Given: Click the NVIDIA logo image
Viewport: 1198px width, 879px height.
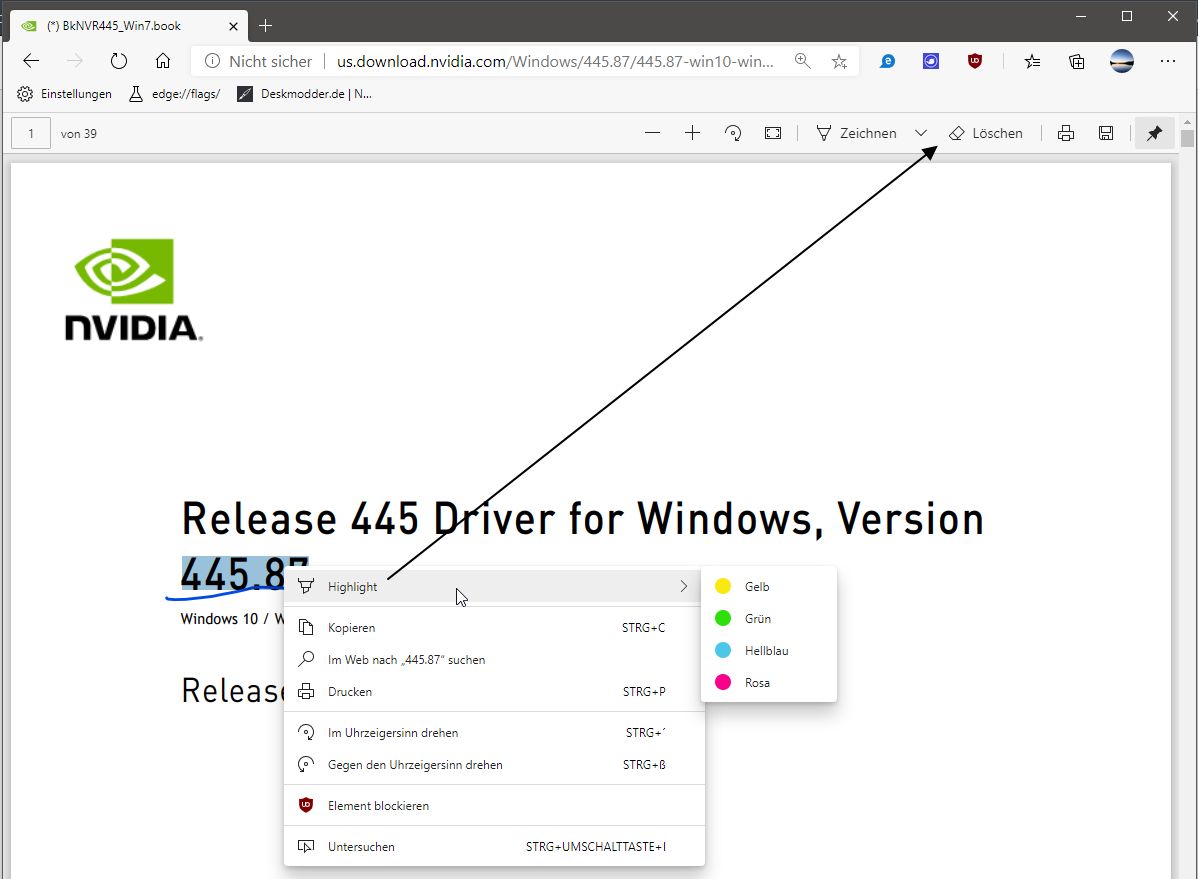Looking at the screenshot, I should (134, 290).
